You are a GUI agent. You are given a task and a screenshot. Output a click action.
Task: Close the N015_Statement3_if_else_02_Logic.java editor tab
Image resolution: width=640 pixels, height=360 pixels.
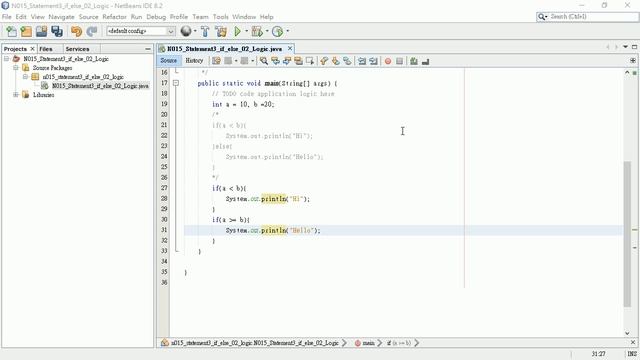tap(290, 49)
